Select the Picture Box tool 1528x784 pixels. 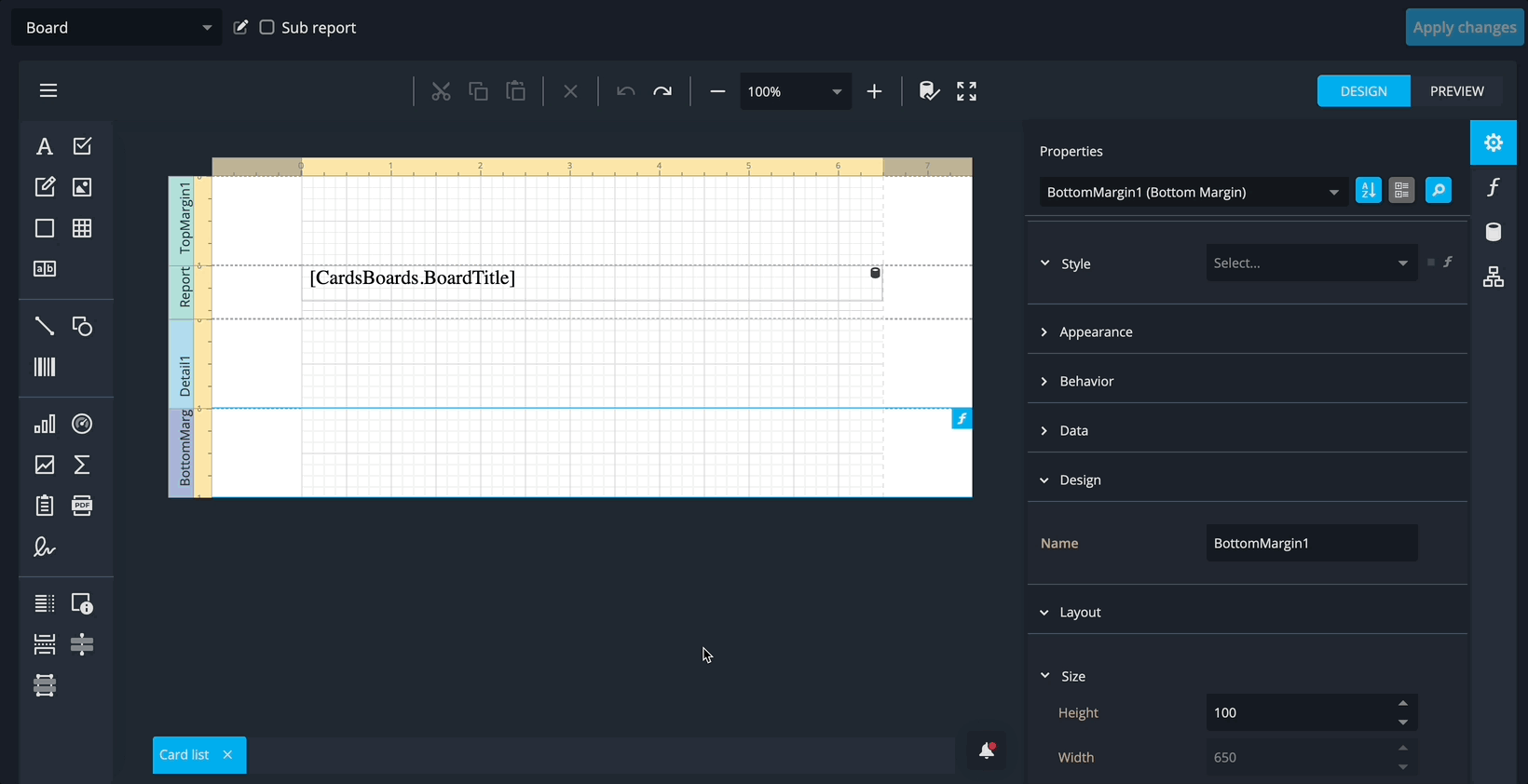(x=82, y=187)
